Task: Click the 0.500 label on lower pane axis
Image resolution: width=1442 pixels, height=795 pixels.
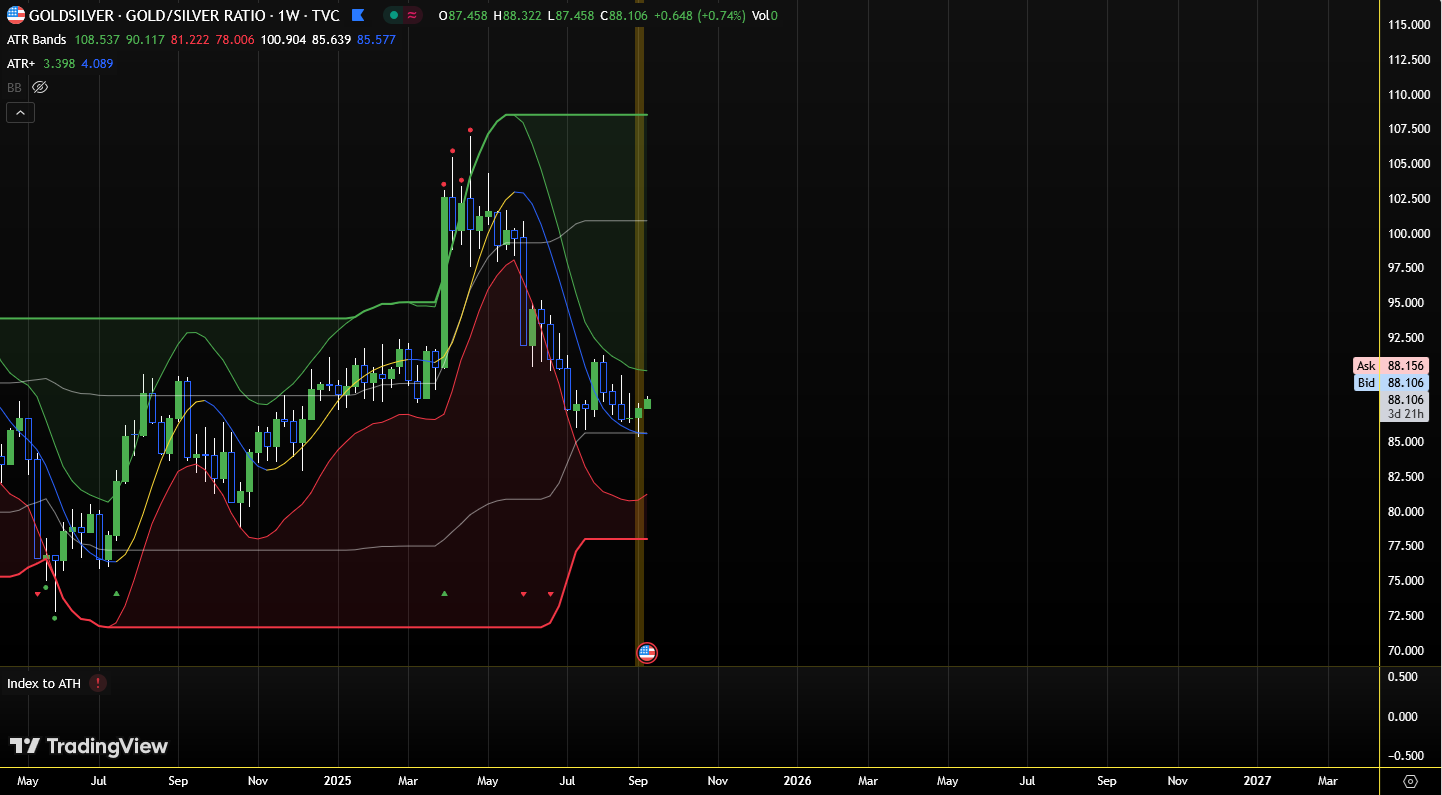Action: pyautogui.click(x=1404, y=676)
